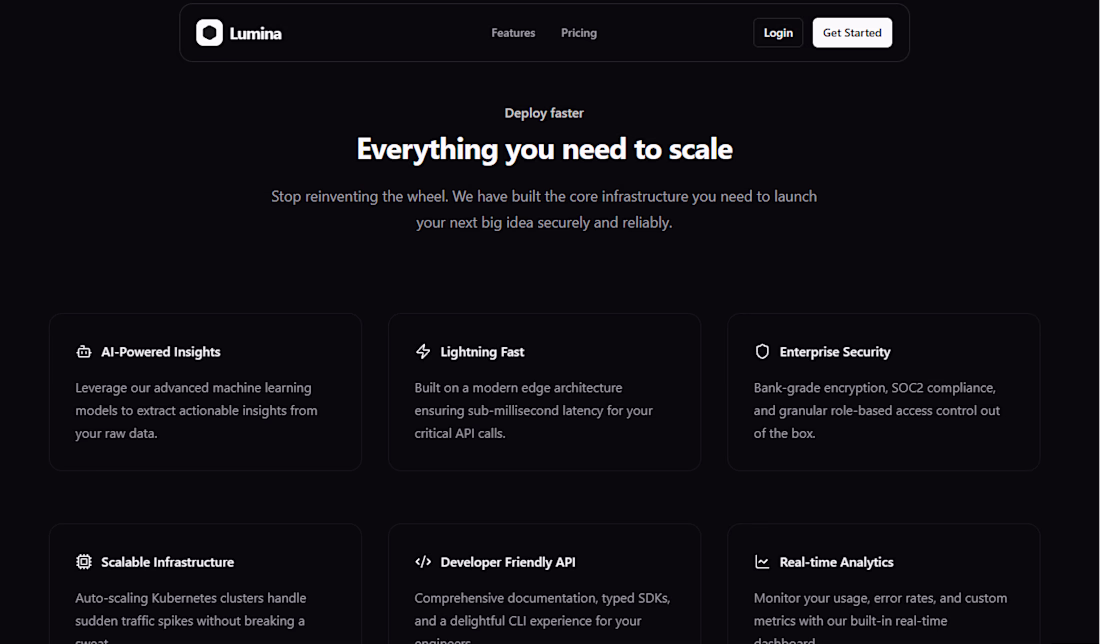Click the 'Leverage our advanced machine learning' description
The image size is (1100, 644).
tap(196, 410)
